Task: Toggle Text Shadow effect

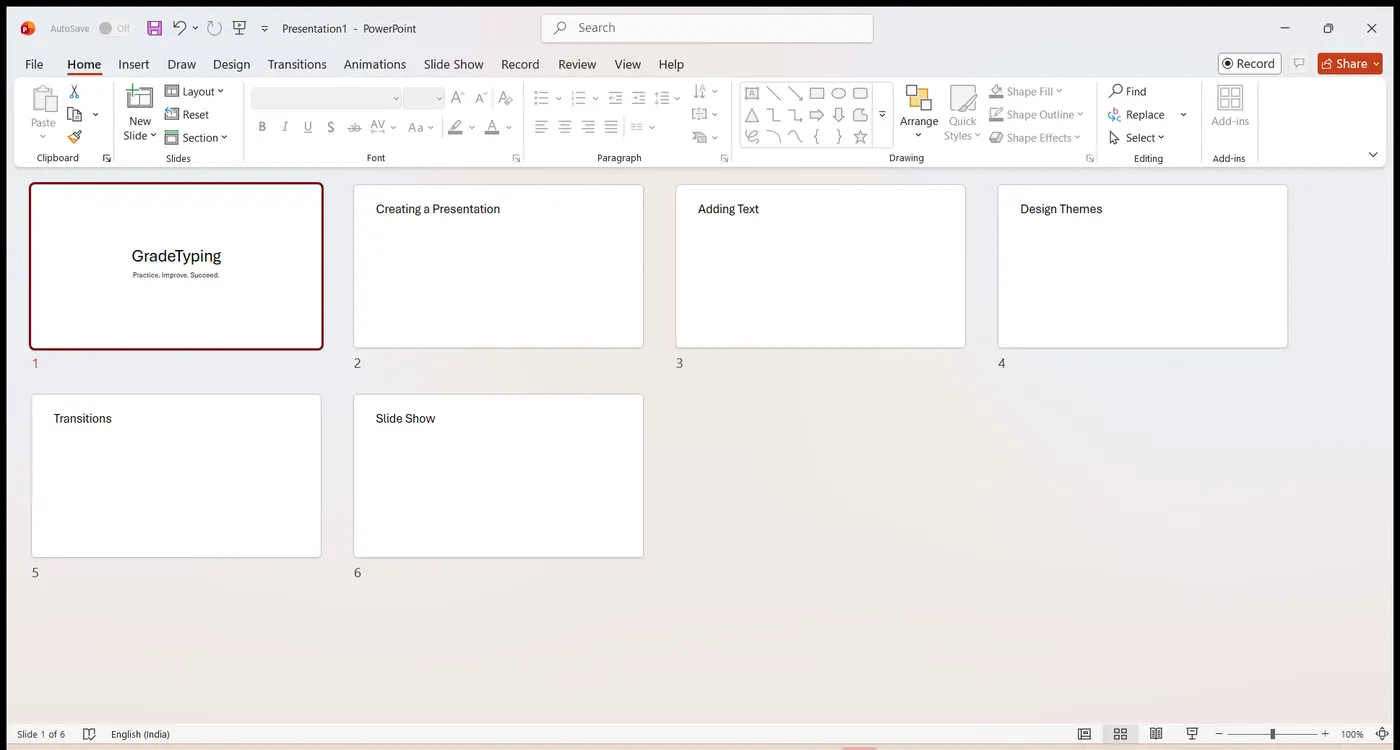Action: click(331, 127)
